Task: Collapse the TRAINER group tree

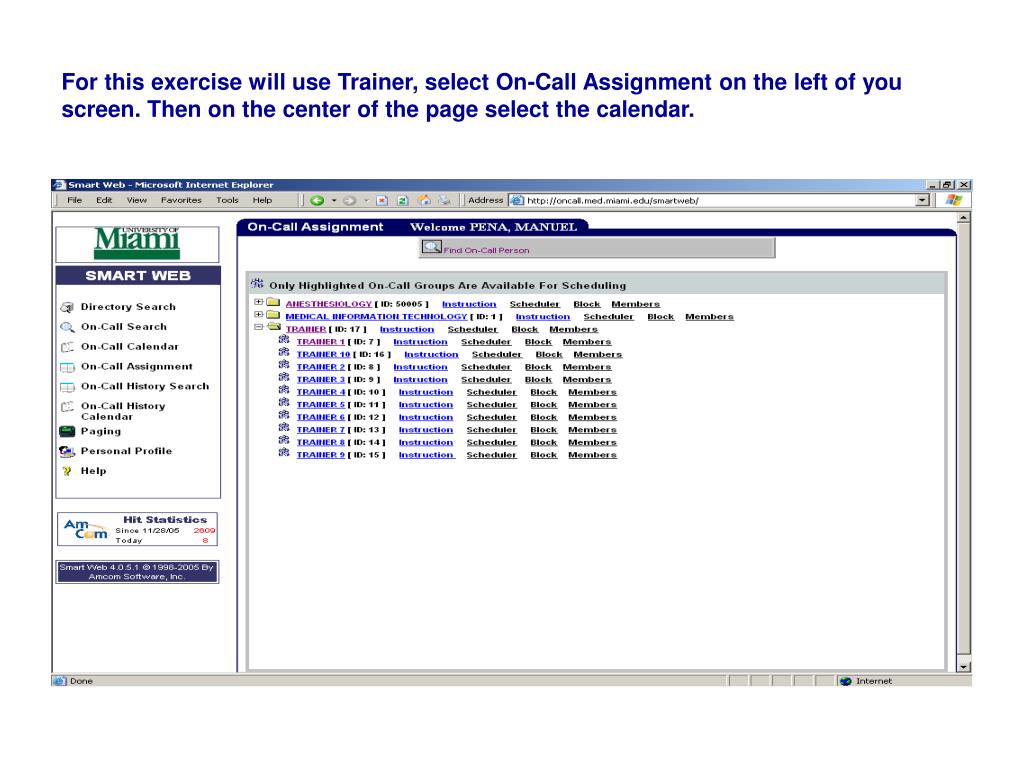Action: [x=259, y=327]
